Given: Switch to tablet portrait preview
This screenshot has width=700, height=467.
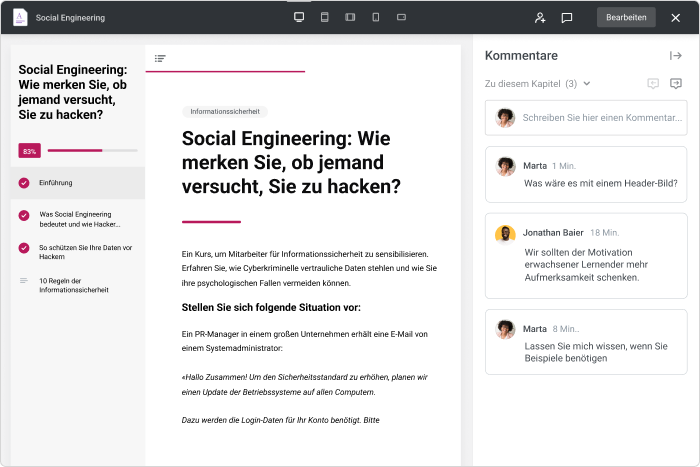Looking at the screenshot, I should (325, 17).
